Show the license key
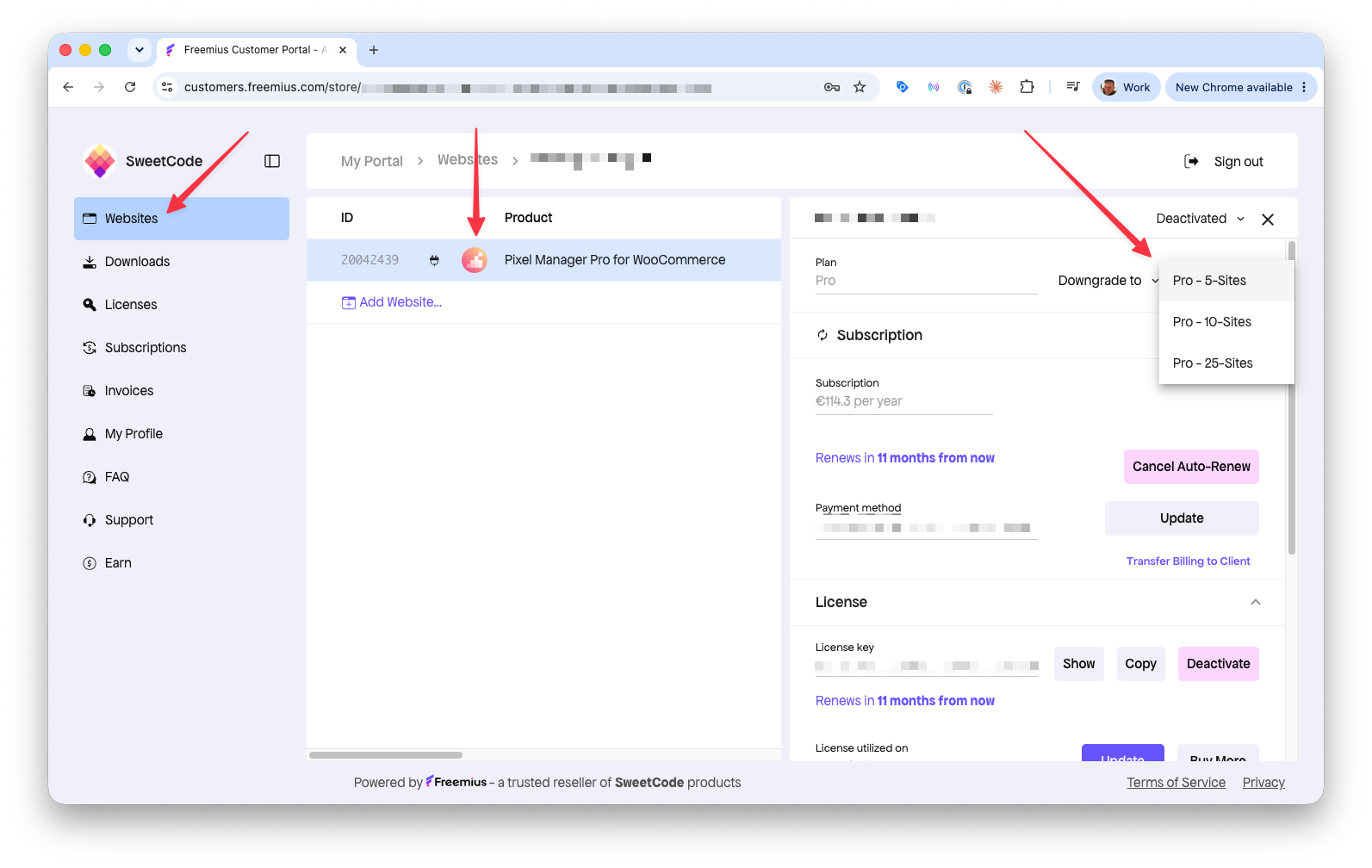Viewport: 1372px width, 868px height. [x=1079, y=664]
